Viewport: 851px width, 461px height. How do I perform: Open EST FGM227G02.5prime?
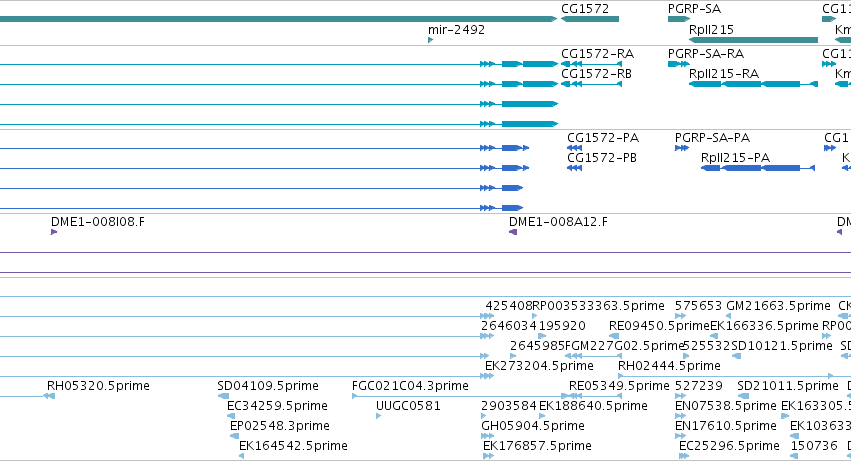pos(624,346)
